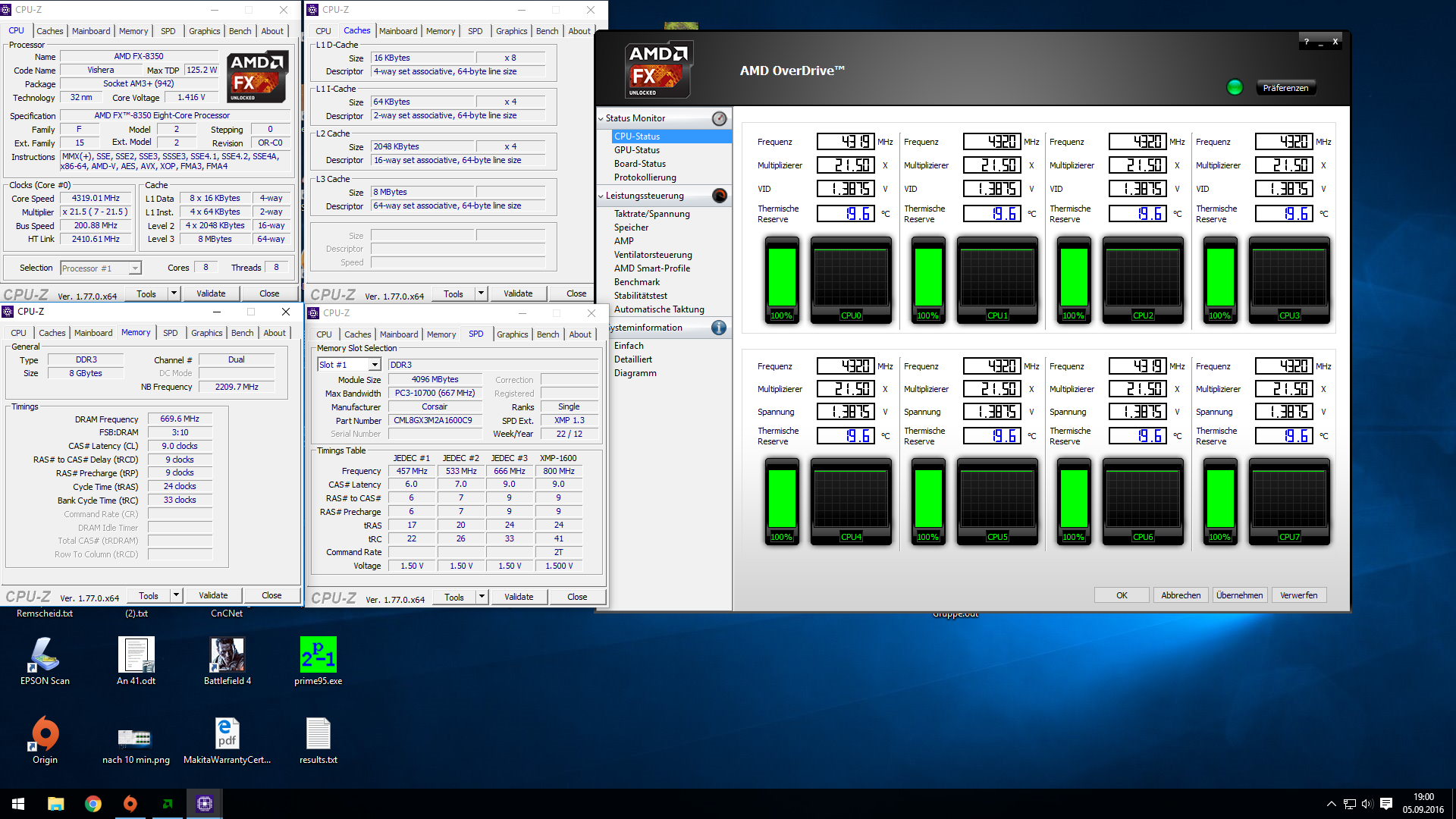The width and height of the screenshot is (1456, 819).
Task: Open results.txt file on desktop
Action: tap(318, 734)
